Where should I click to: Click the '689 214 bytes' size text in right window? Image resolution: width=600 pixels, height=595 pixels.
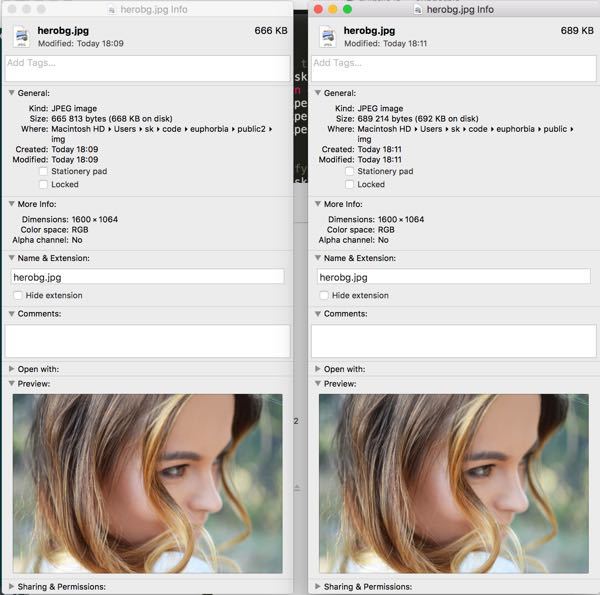tap(385, 119)
